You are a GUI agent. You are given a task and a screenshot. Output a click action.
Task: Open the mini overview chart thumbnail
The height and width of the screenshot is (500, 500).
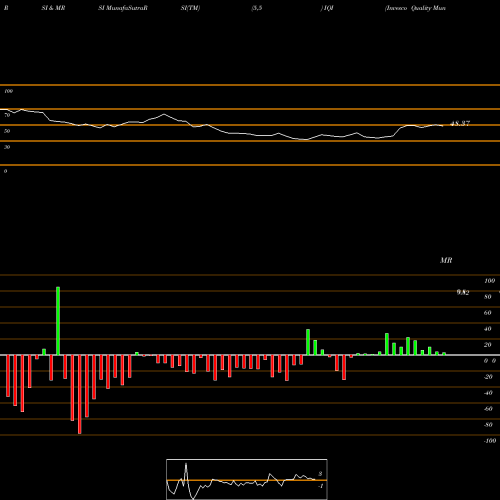pyautogui.click(x=247, y=479)
